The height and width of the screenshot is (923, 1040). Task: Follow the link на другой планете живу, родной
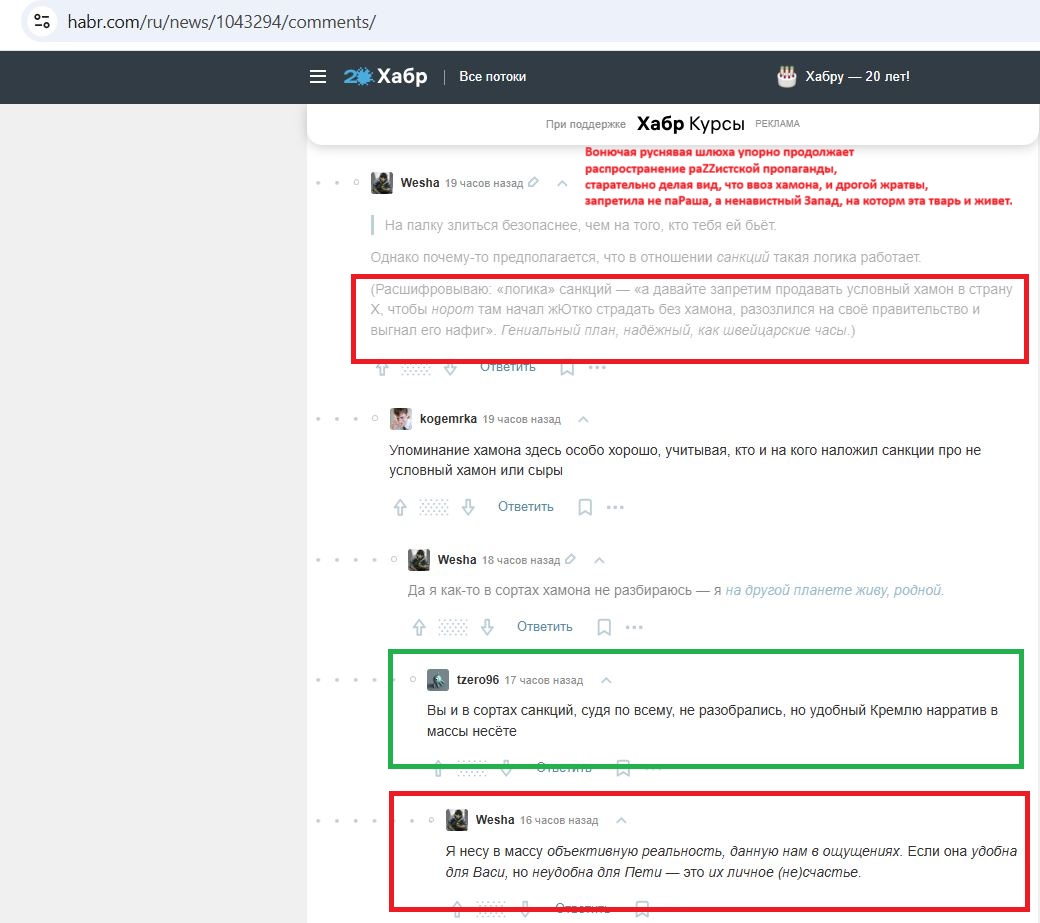834,590
